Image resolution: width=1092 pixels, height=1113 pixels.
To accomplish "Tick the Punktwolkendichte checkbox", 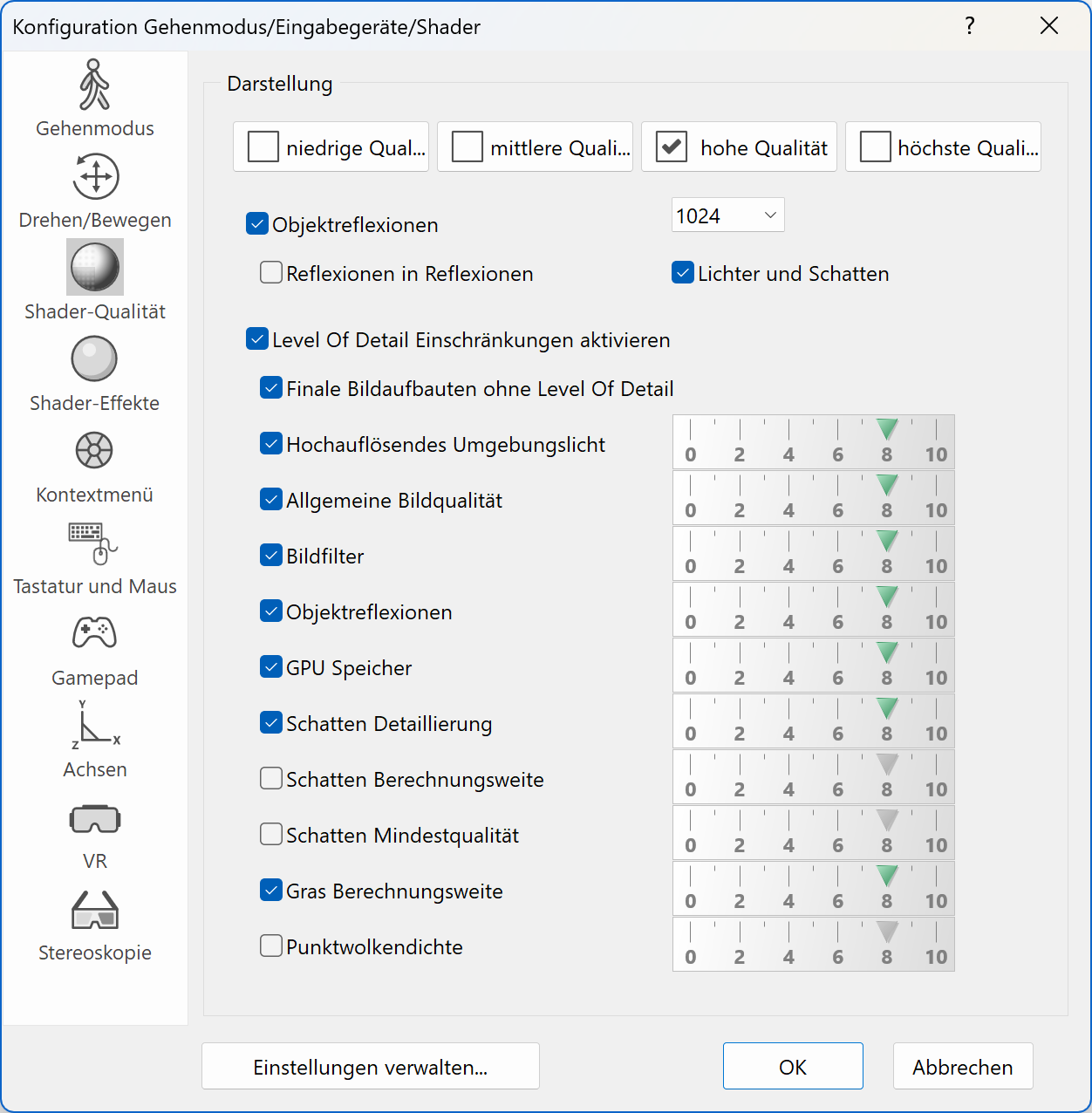I will click(x=271, y=946).
